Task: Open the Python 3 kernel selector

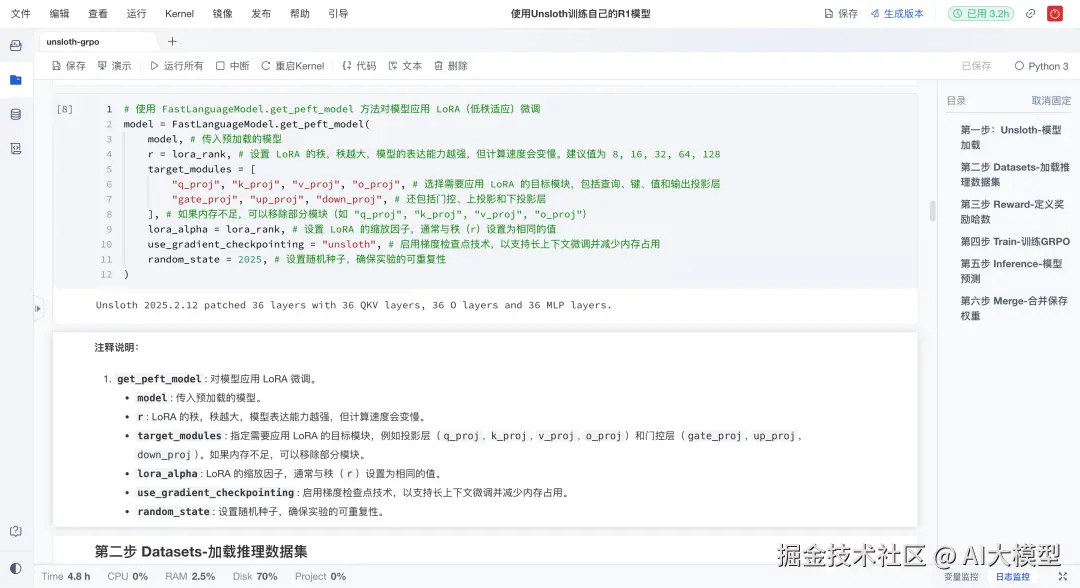Action: (1041, 66)
